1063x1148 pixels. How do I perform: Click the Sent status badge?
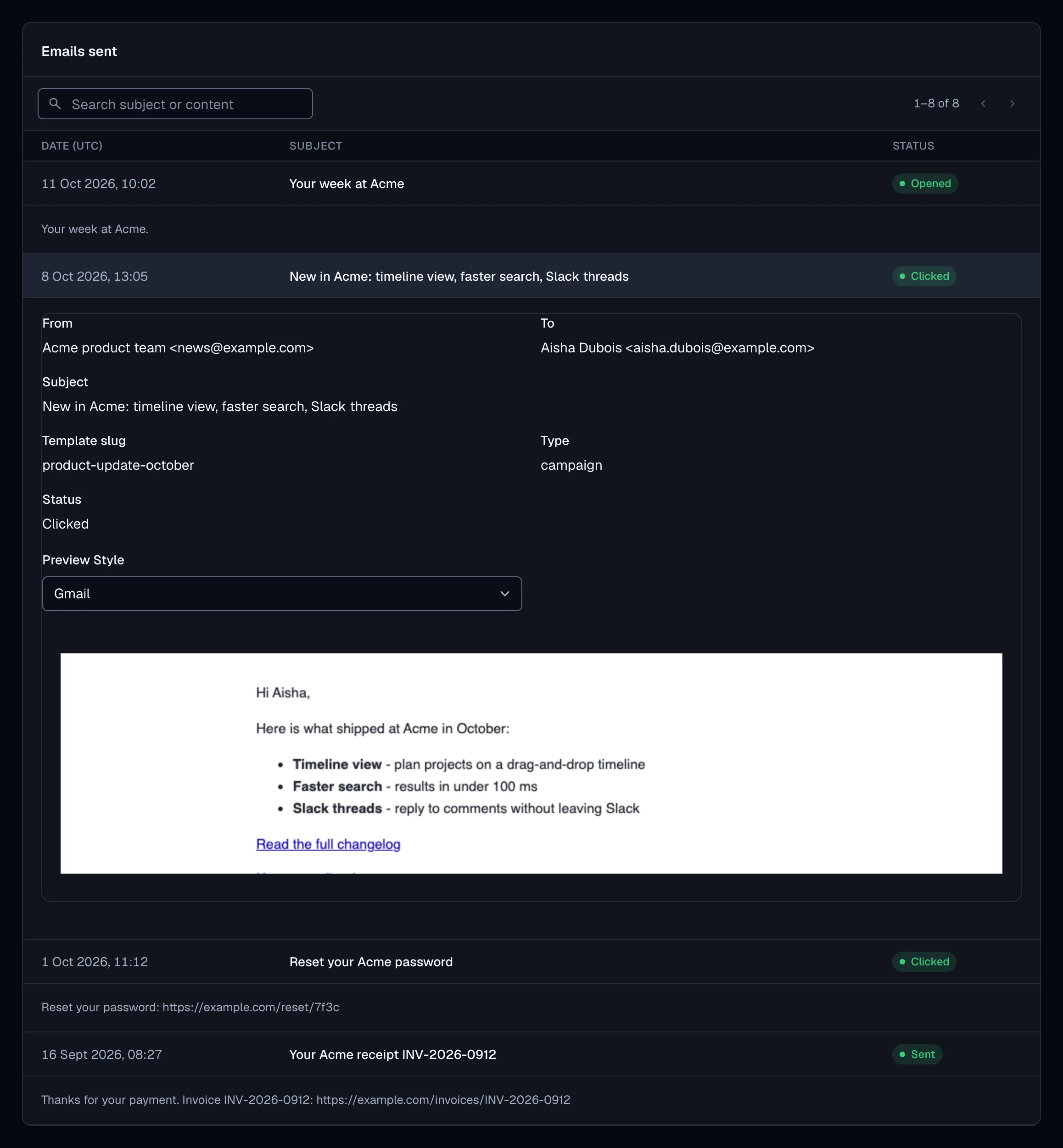917,1054
